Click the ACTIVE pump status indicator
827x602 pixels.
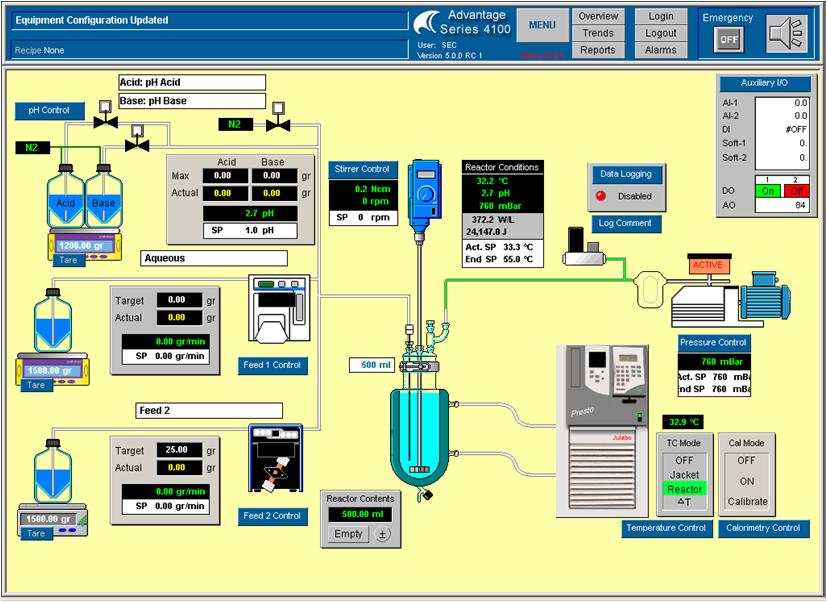tap(708, 265)
